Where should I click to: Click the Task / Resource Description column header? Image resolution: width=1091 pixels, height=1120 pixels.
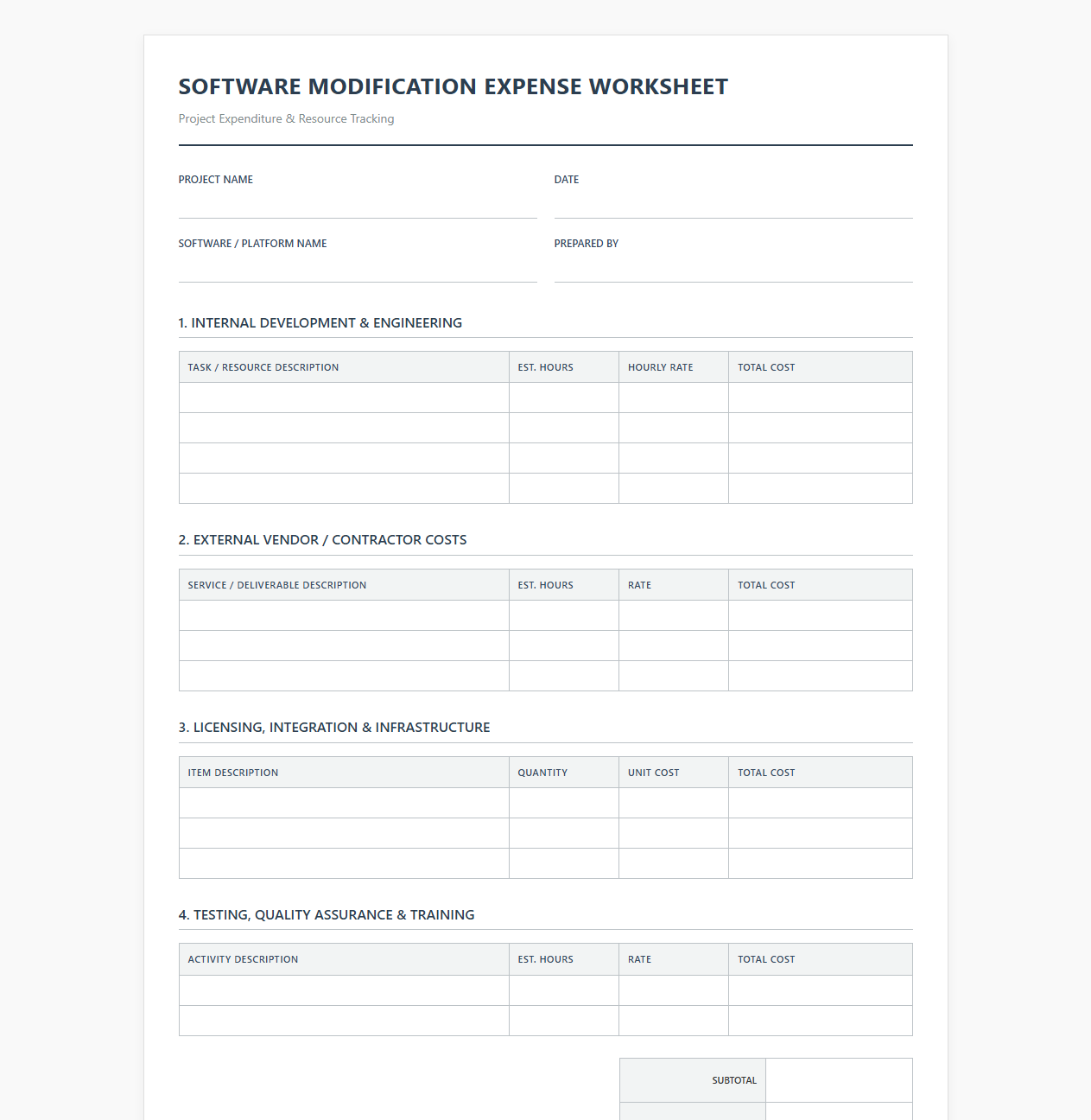point(344,367)
